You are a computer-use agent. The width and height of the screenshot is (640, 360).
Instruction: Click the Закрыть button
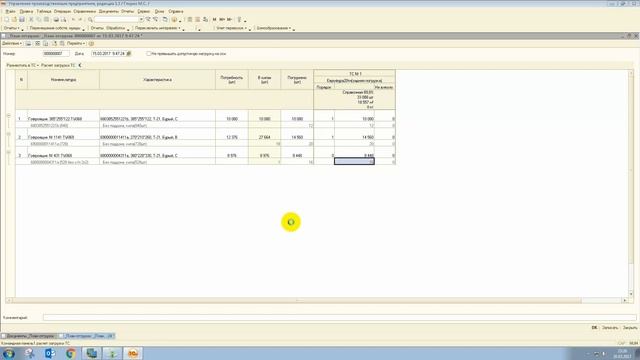[x=630, y=328]
